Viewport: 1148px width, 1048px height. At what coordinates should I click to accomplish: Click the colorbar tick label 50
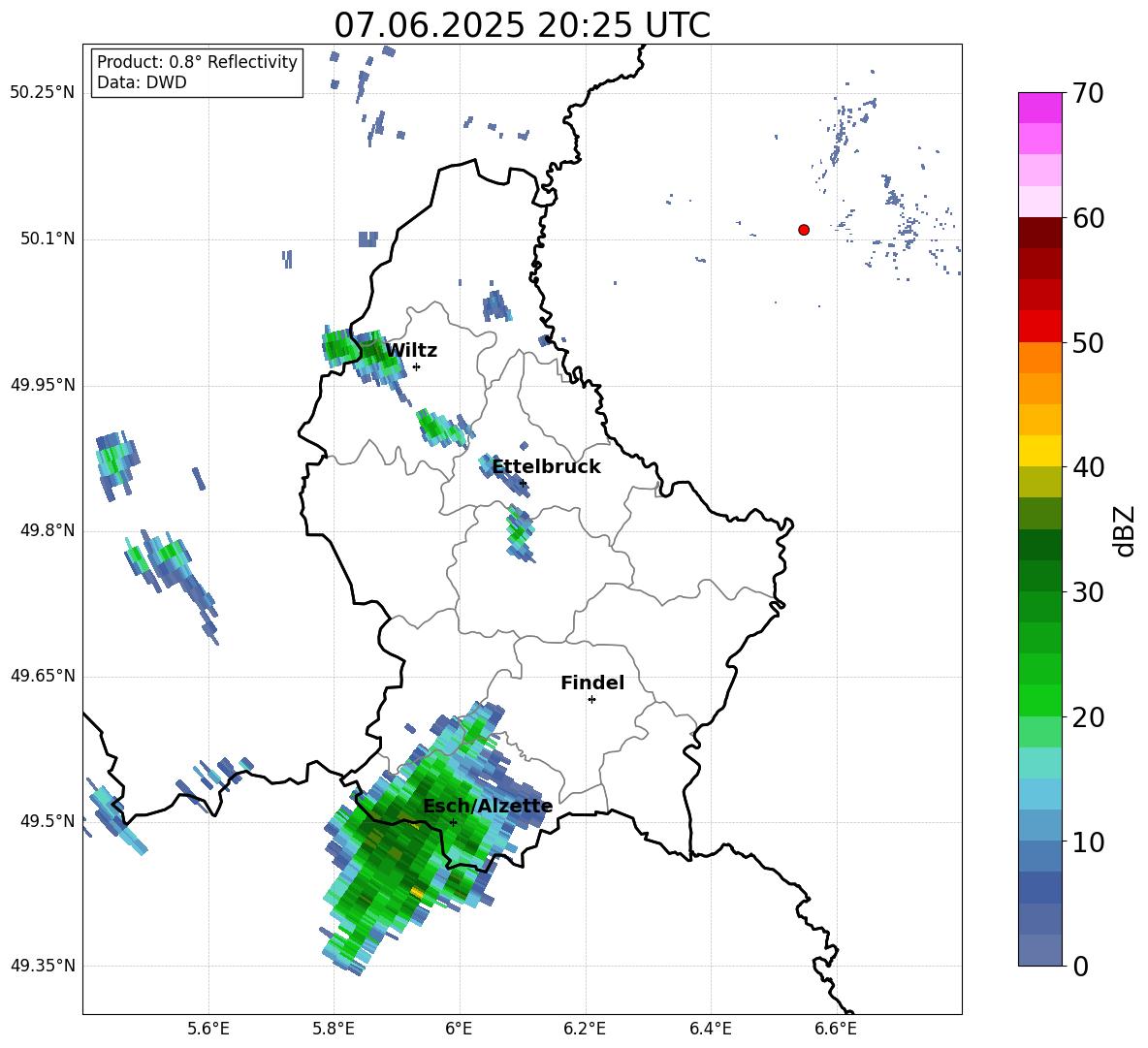[x=1088, y=343]
